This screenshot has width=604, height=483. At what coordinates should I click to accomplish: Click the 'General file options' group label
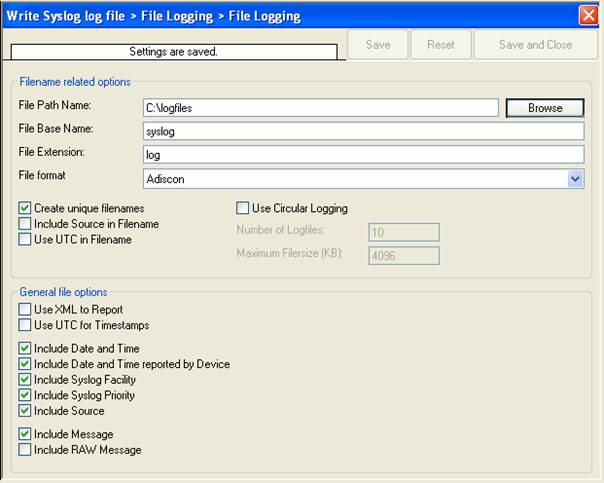pyautogui.click(x=64, y=292)
